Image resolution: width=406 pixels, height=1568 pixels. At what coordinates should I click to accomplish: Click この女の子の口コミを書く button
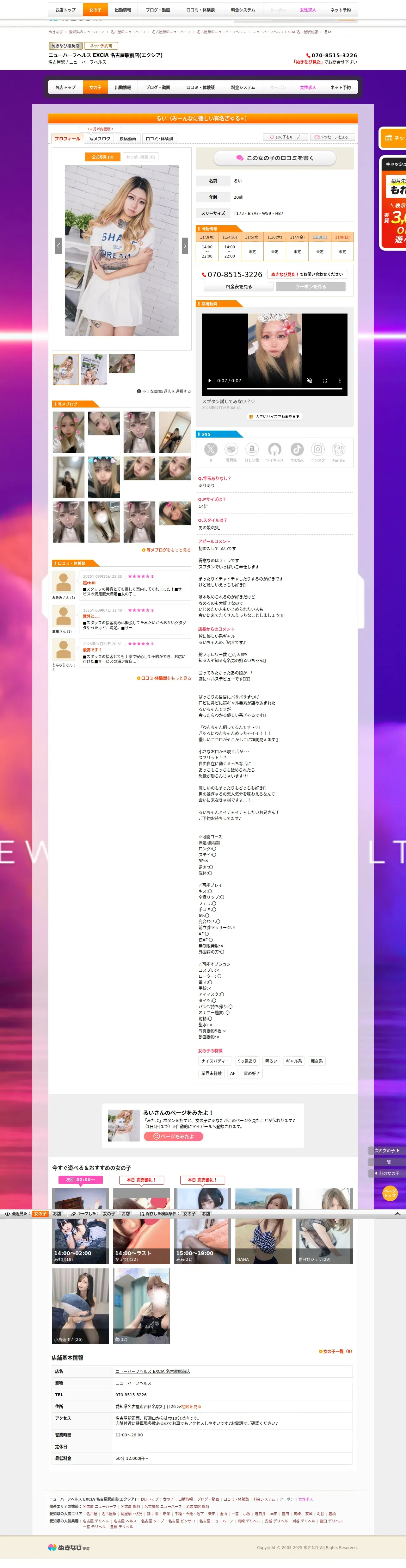[274, 158]
